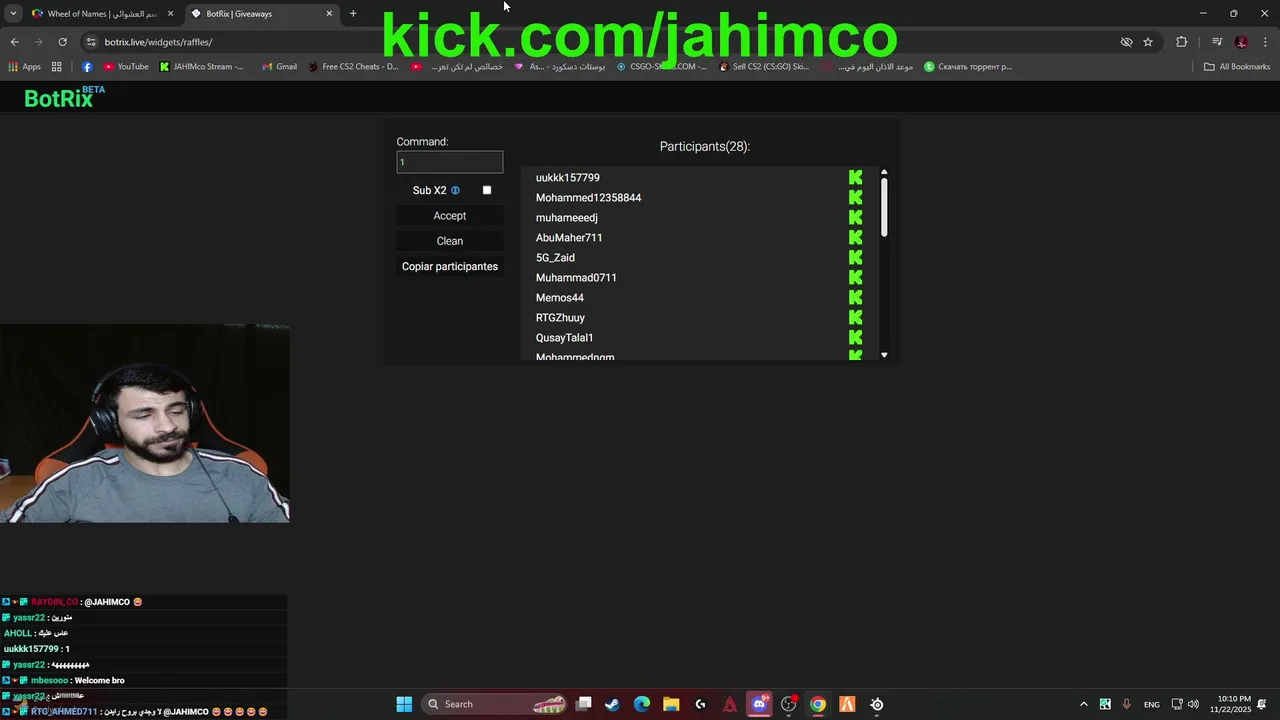
Task: Open the All Bookmarks folder
Action: point(1237,67)
